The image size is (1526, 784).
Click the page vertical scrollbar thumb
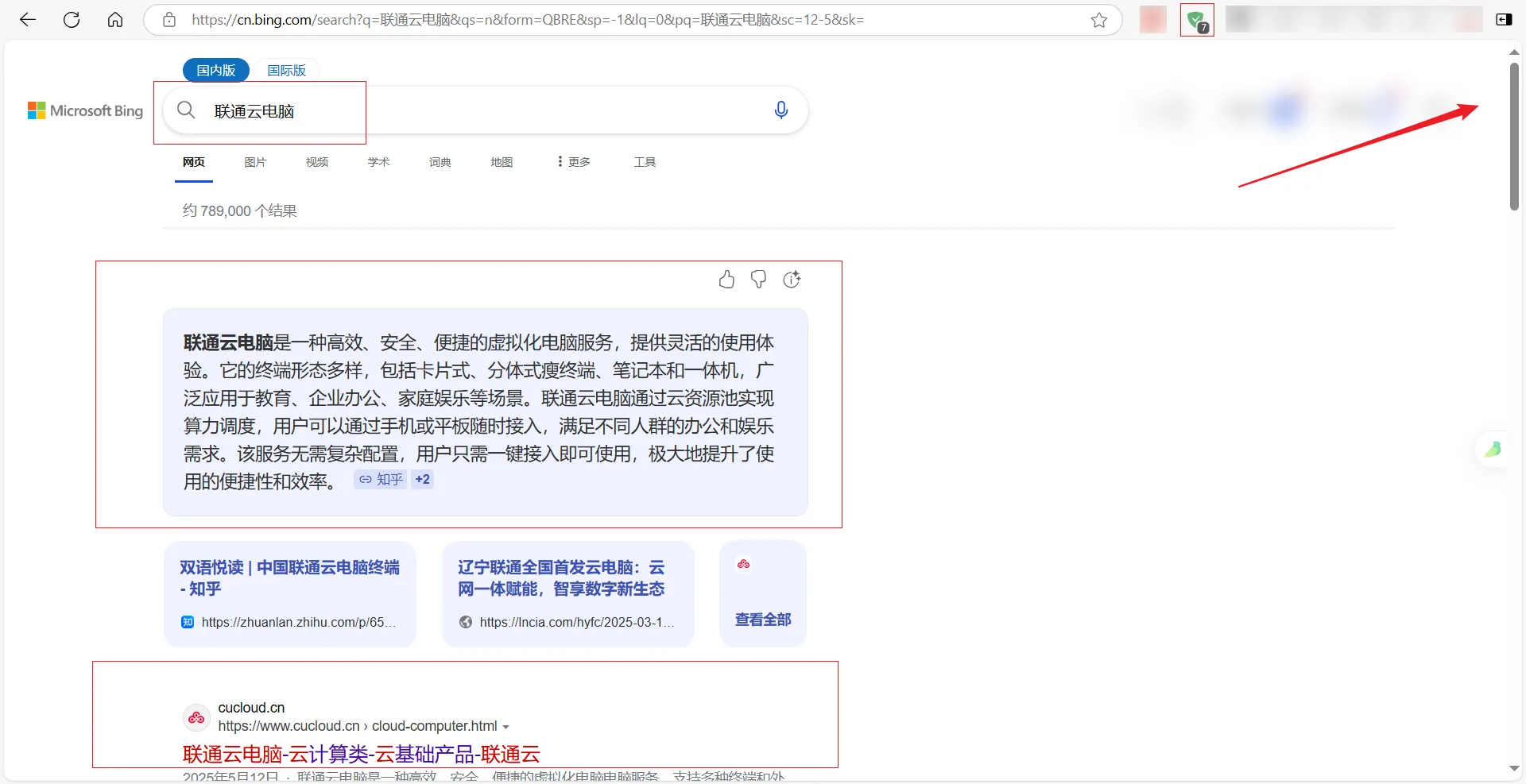click(x=1514, y=135)
